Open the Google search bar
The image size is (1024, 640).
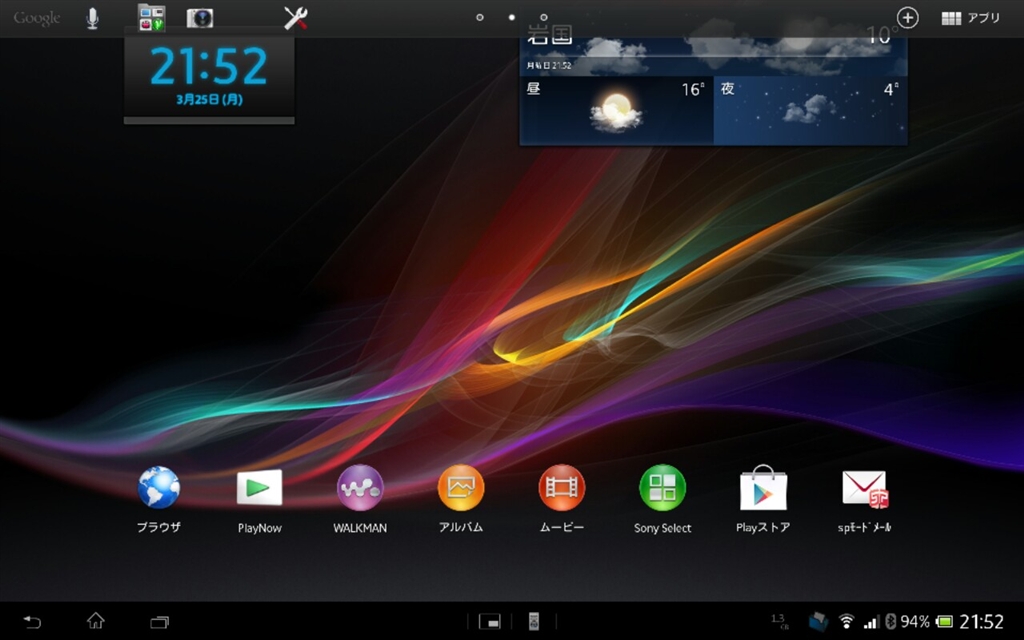click(37, 18)
